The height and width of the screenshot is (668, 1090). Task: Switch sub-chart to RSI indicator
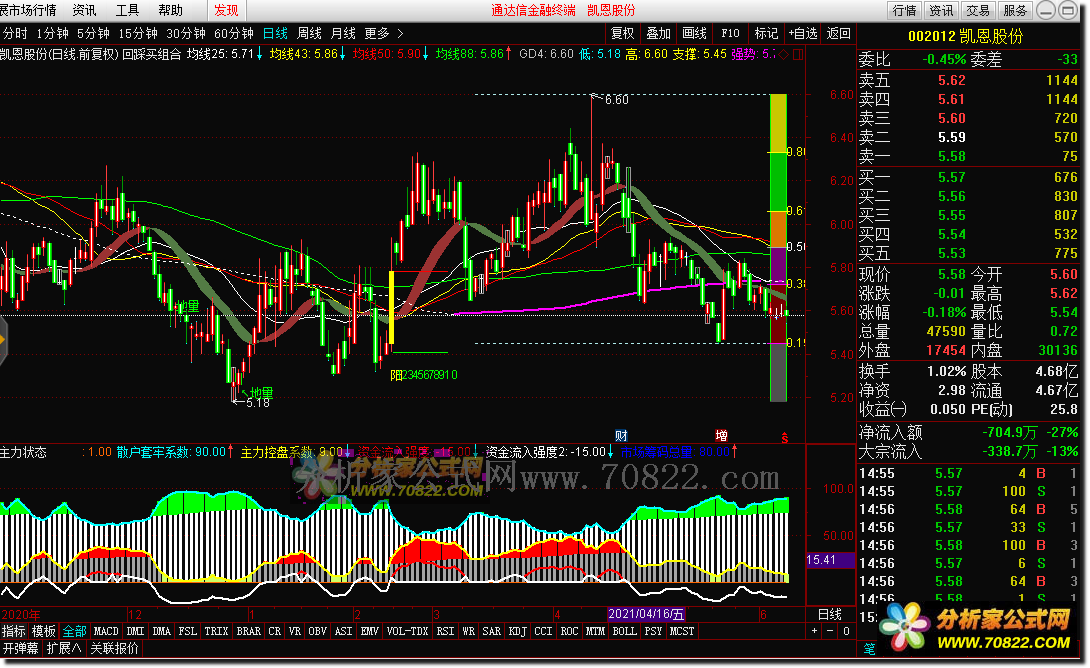445,631
